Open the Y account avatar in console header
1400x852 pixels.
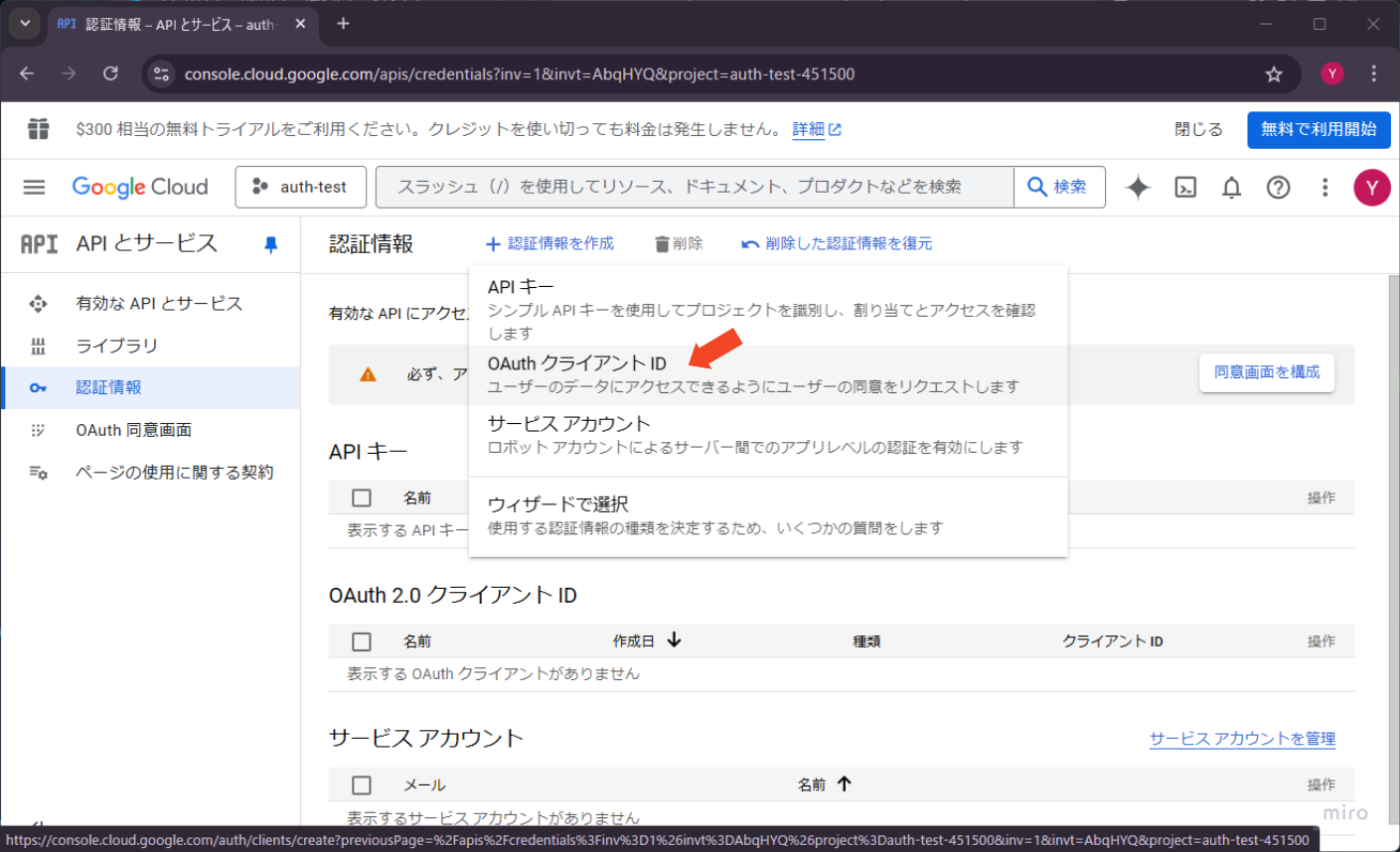pos(1372,187)
